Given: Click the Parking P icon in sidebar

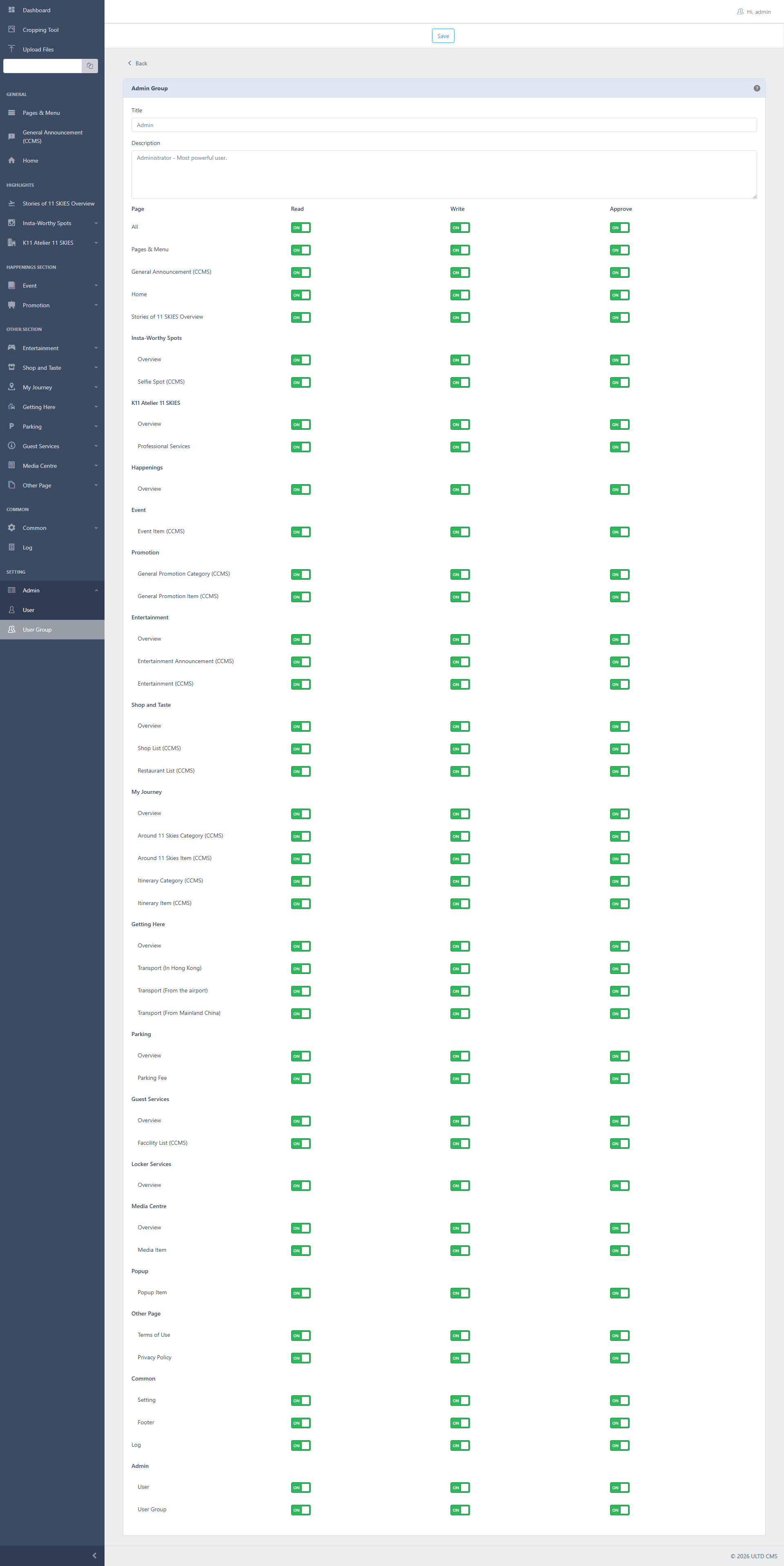Looking at the screenshot, I should point(11,426).
